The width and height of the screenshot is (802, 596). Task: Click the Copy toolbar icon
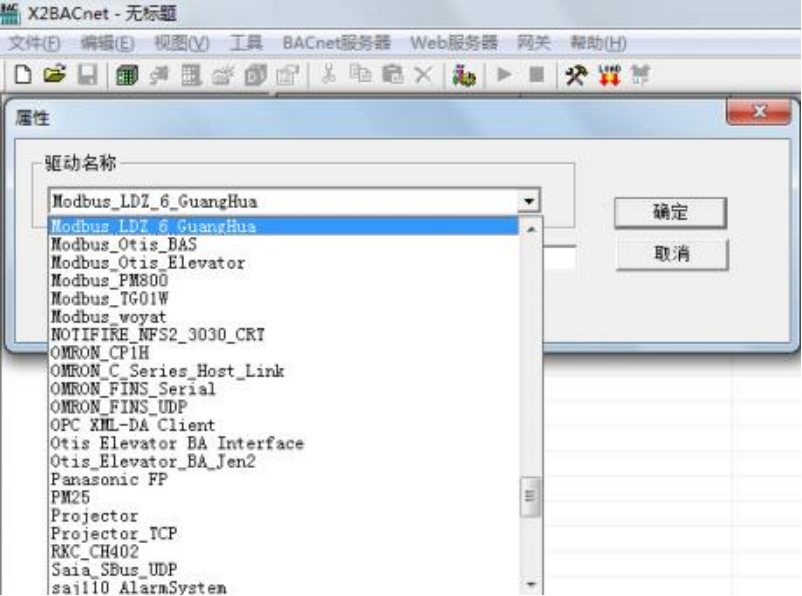[x=360, y=75]
